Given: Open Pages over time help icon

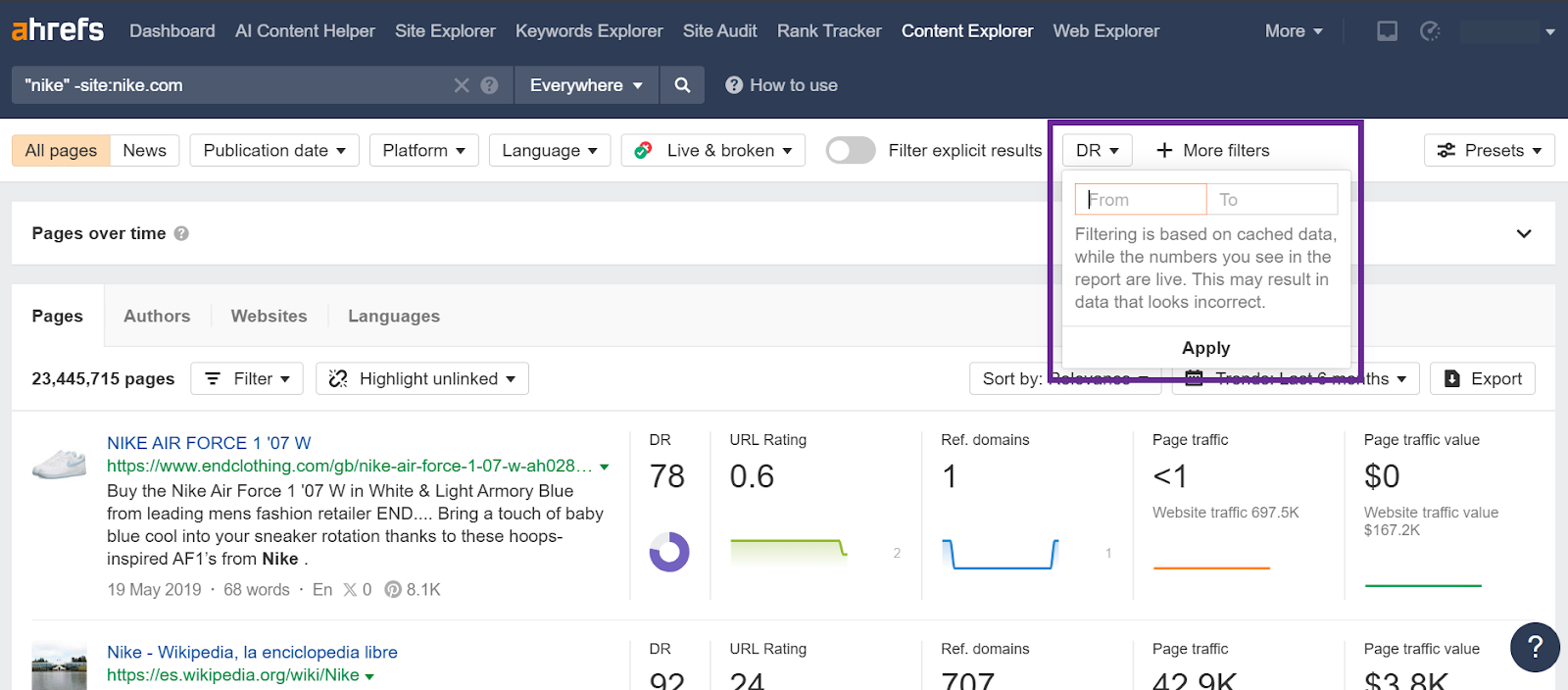Looking at the screenshot, I should [x=181, y=233].
